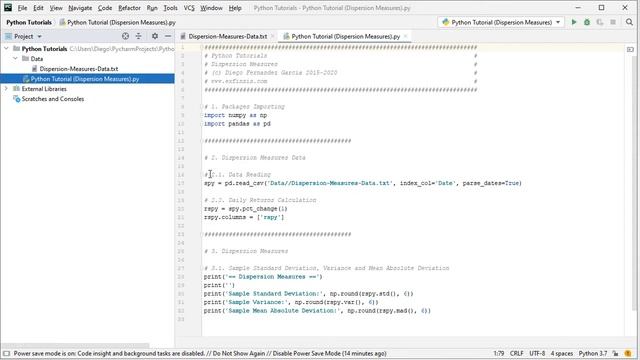Select the Data folder in project tree
The width and height of the screenshot is (640, 360).
point(36,59)
